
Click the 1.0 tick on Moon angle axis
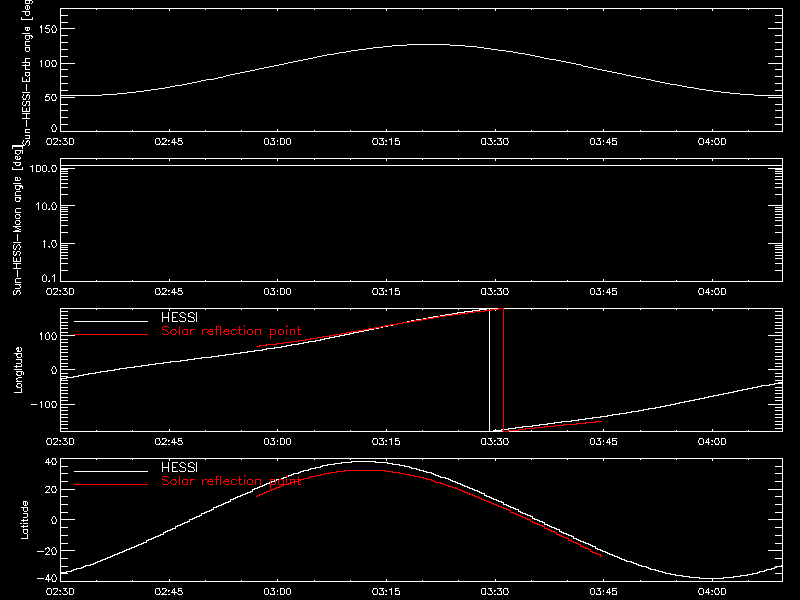(x=49, y=244)
